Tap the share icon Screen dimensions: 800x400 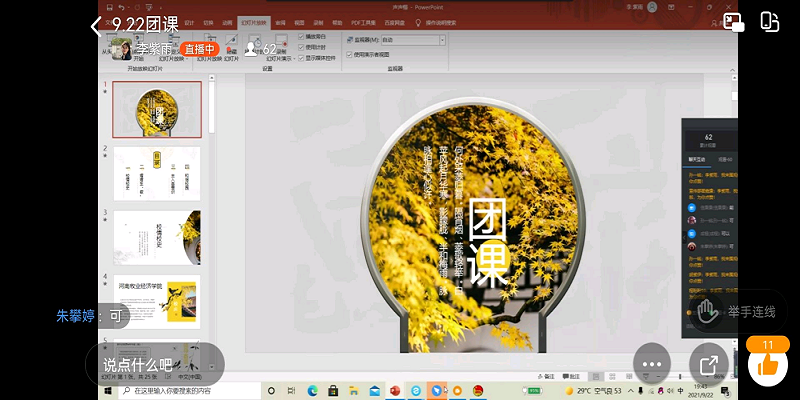click(709, 366)
